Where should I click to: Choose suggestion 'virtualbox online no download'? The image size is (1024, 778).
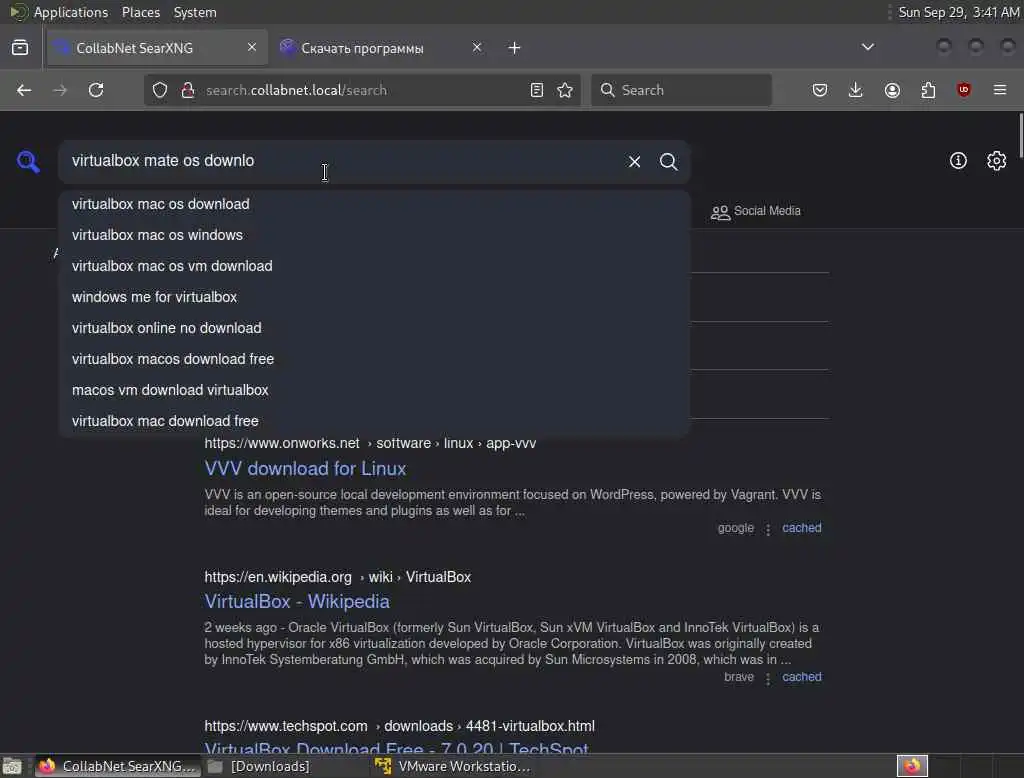pyautogui.click(x=374, y=328)
